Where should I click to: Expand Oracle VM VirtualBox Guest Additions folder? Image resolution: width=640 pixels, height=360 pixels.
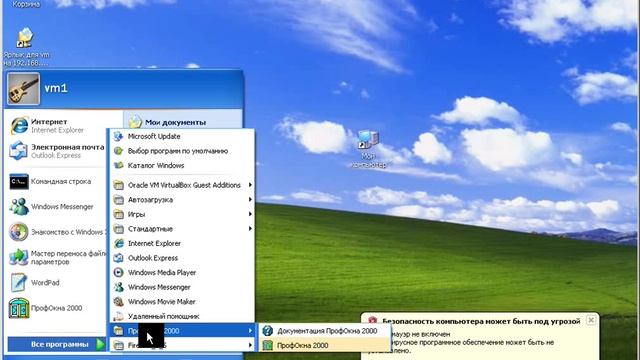(182, 185)
